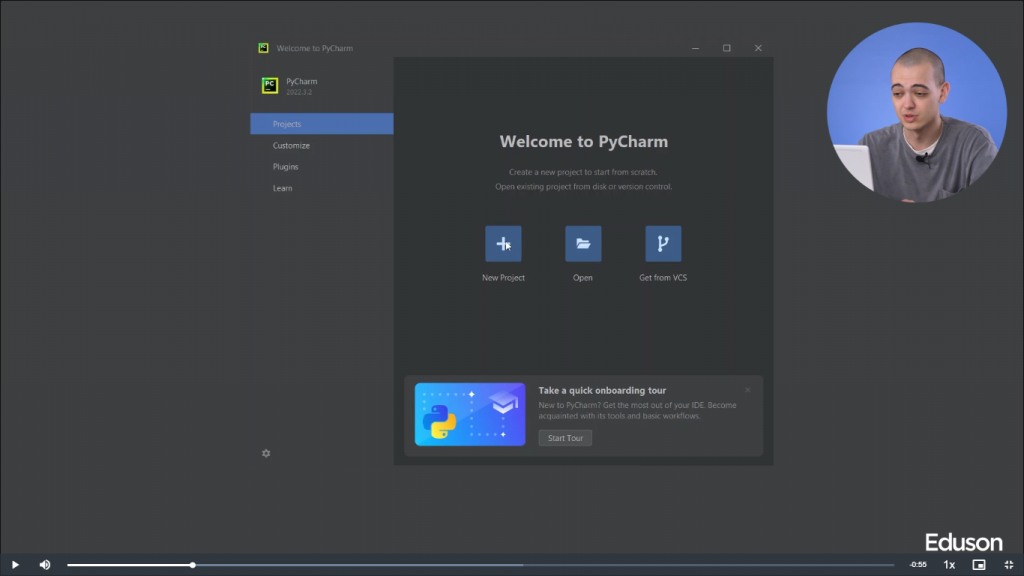Maximize the Welcome to PyCharm window

(x=726, y=48)
